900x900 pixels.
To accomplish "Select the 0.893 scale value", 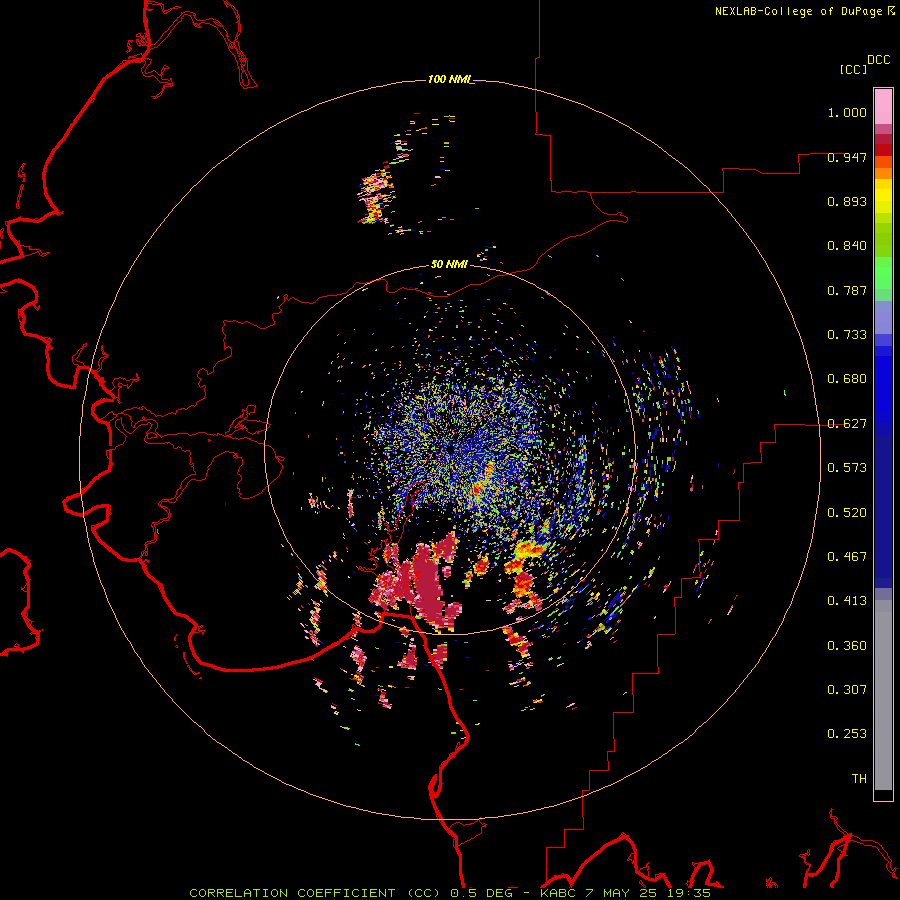I will (x=847, y=201).
